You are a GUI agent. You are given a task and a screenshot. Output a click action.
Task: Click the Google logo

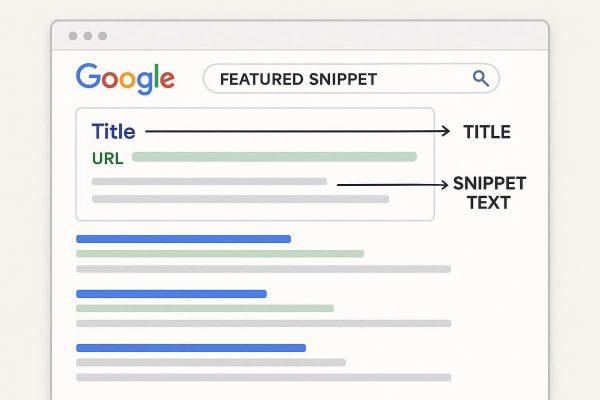(x=125, y=78)
